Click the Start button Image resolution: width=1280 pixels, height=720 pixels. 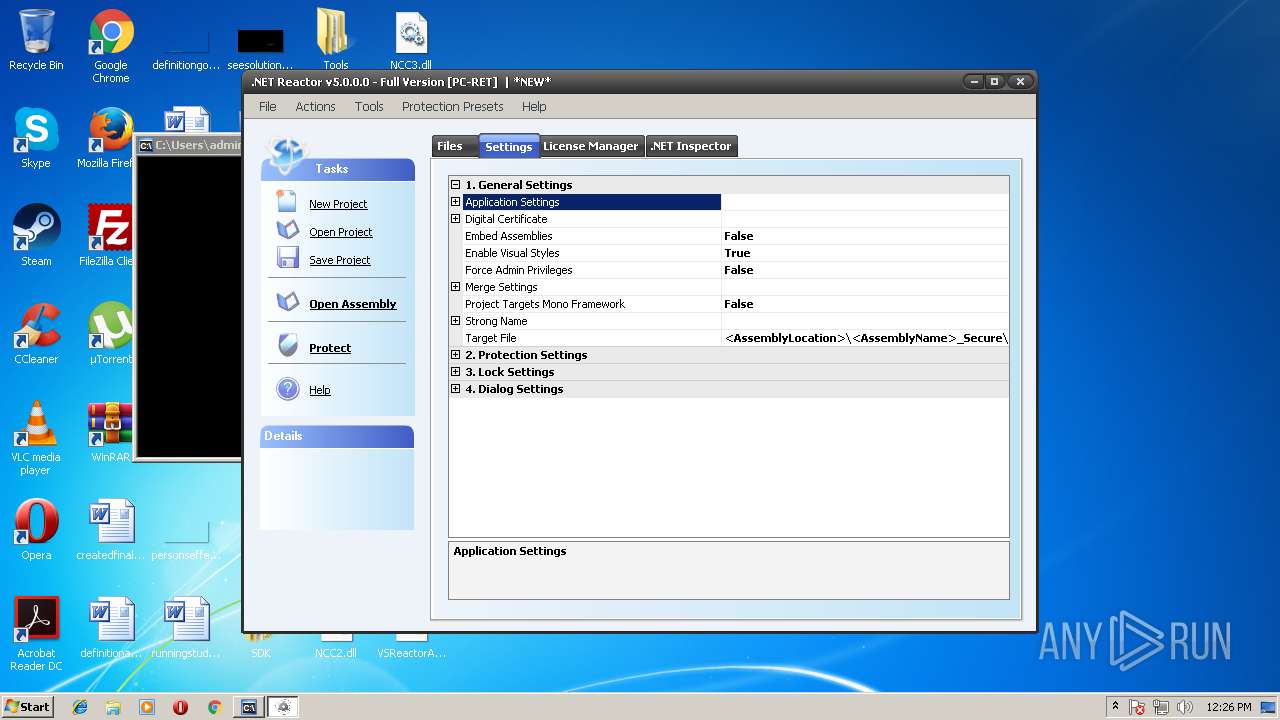27,706
